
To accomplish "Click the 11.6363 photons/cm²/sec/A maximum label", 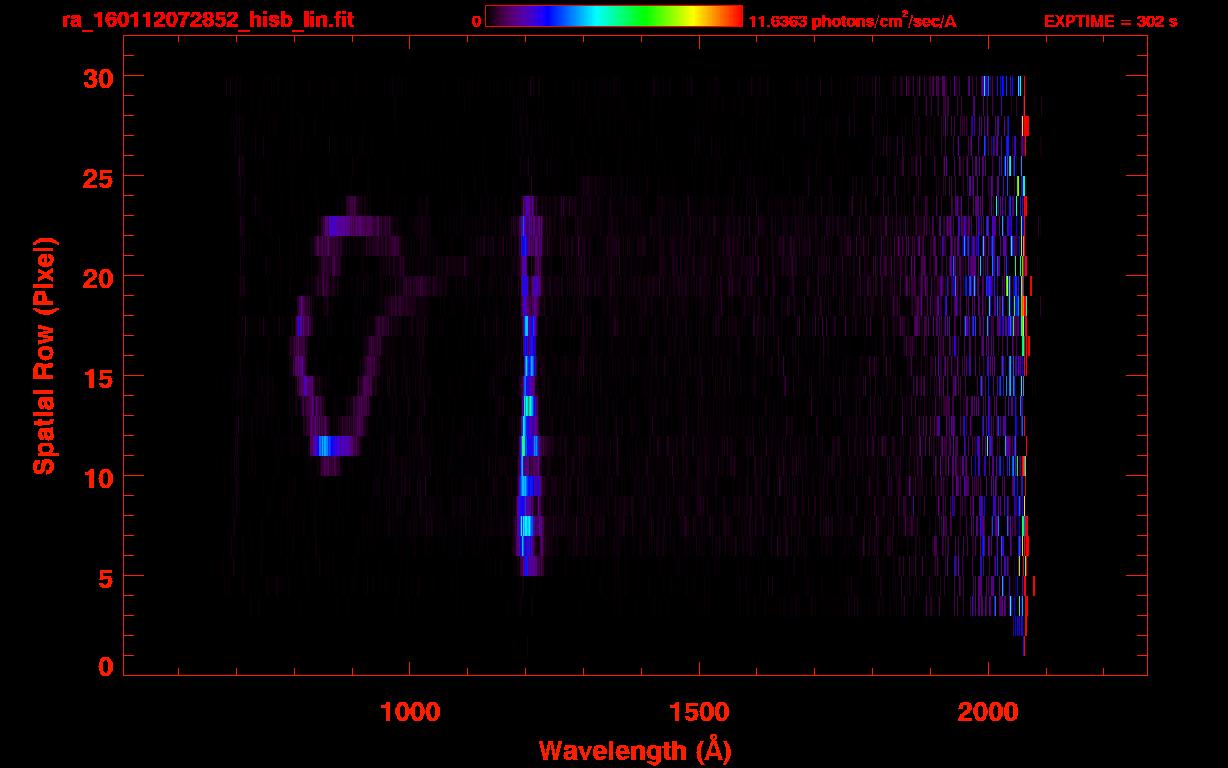I will point(852,20).
